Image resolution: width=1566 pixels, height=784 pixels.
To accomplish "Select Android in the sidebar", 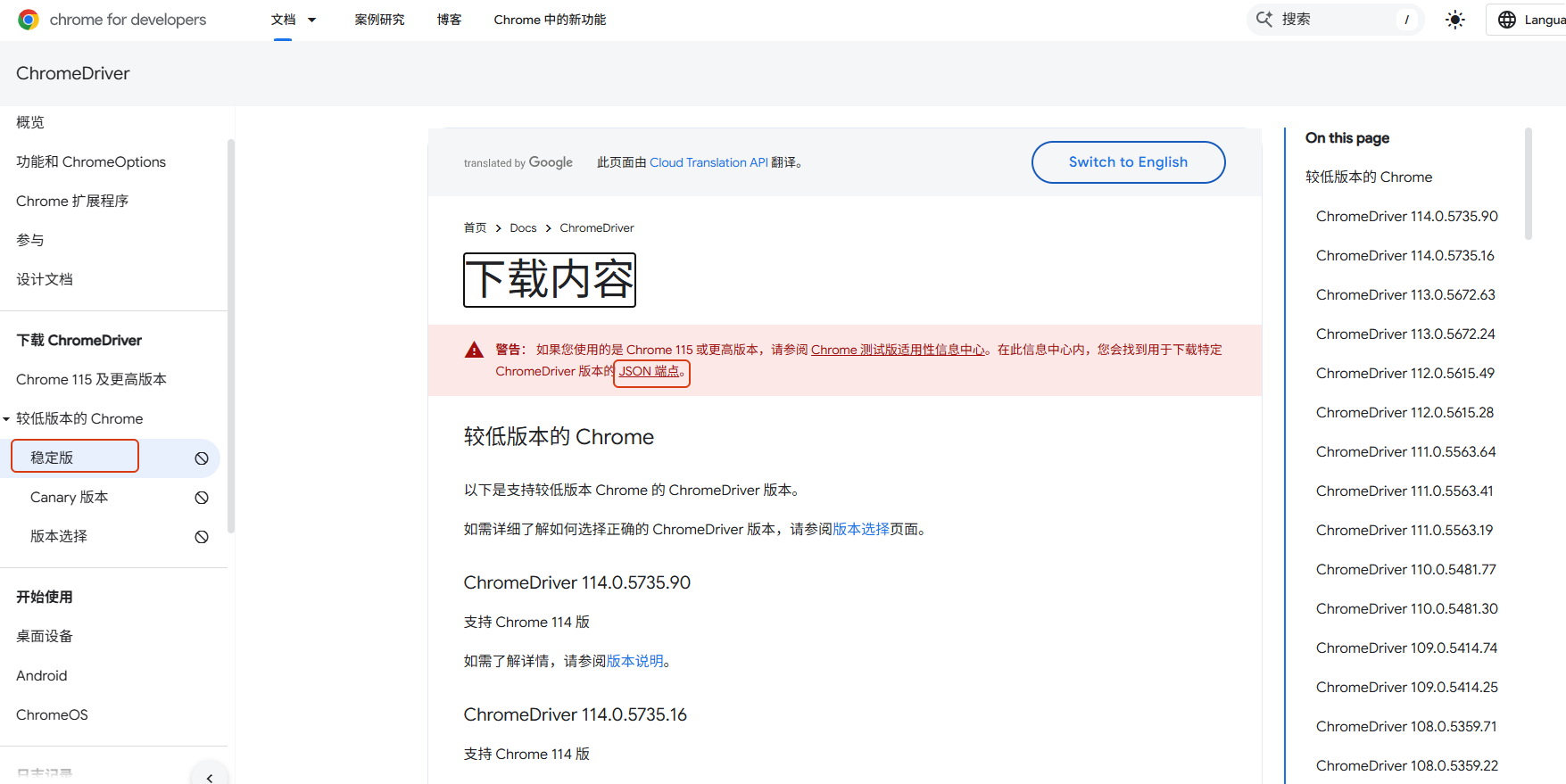I will click(x=42, y=675).
